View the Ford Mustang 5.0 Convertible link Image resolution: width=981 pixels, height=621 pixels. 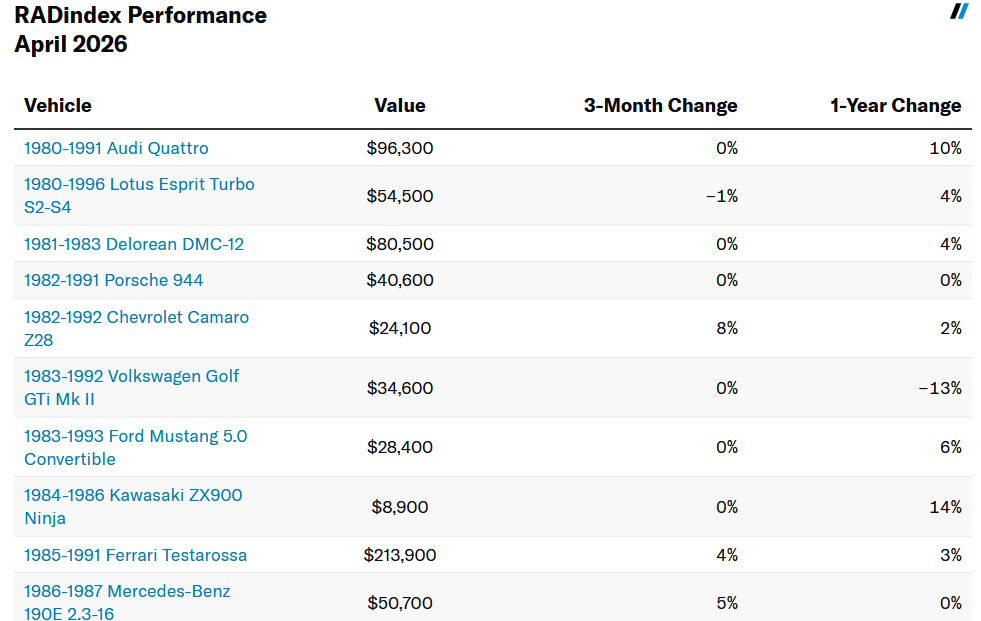click(135, 447)
